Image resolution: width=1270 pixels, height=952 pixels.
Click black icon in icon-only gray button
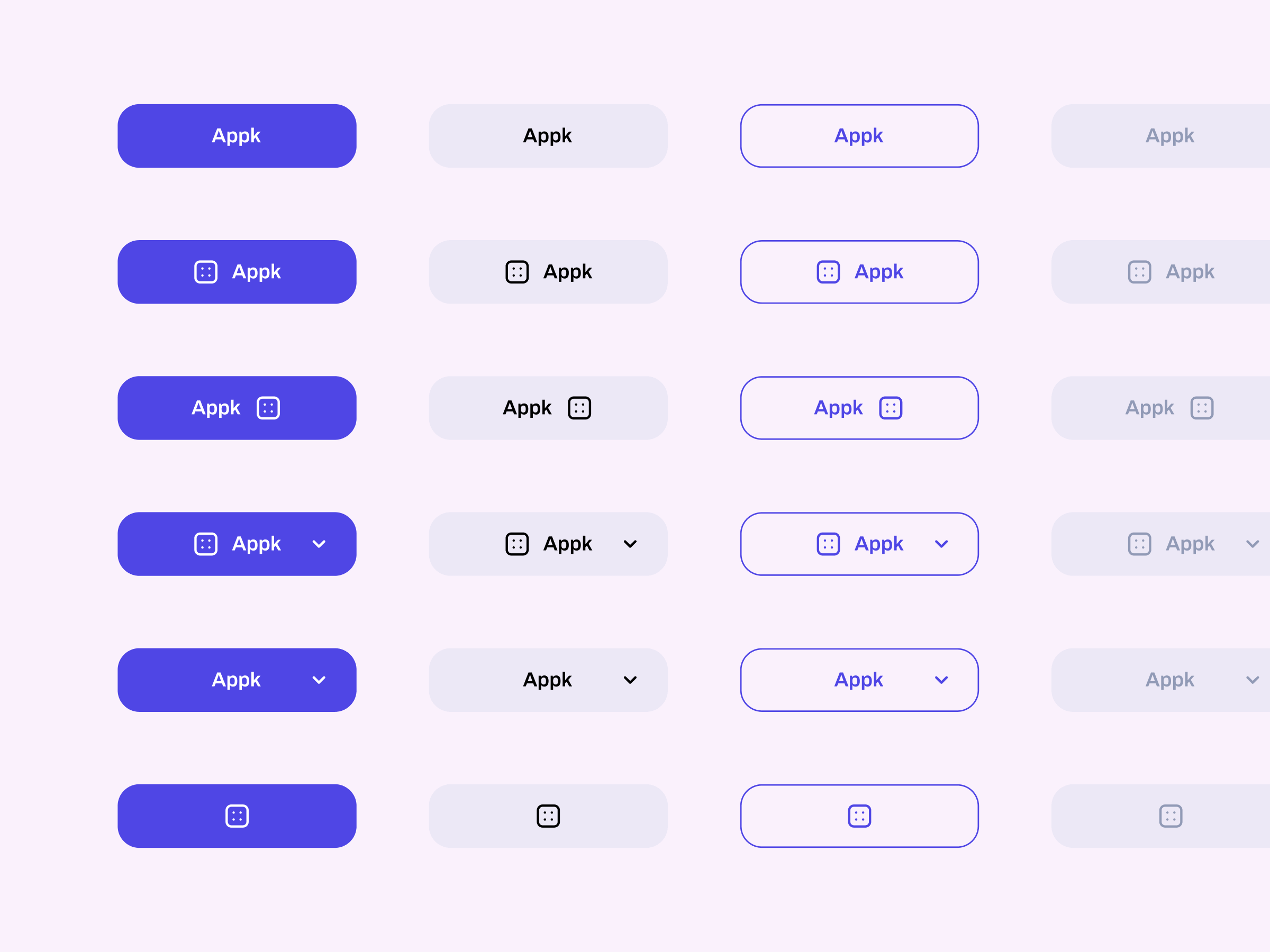point(548,816)
